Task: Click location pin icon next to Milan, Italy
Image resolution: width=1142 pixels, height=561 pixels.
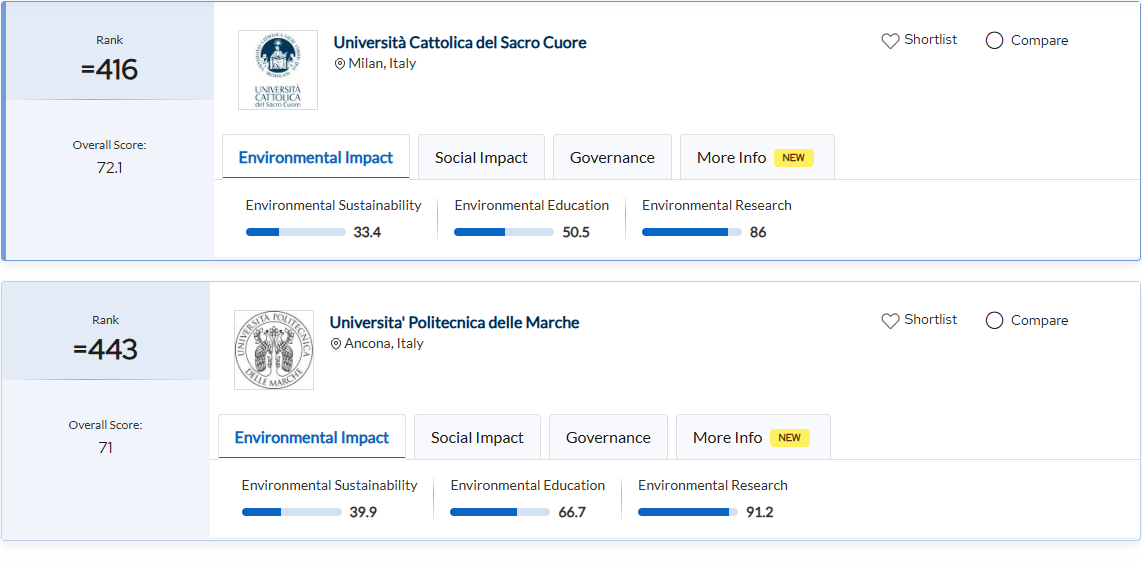Action: (x=340, y=64)
